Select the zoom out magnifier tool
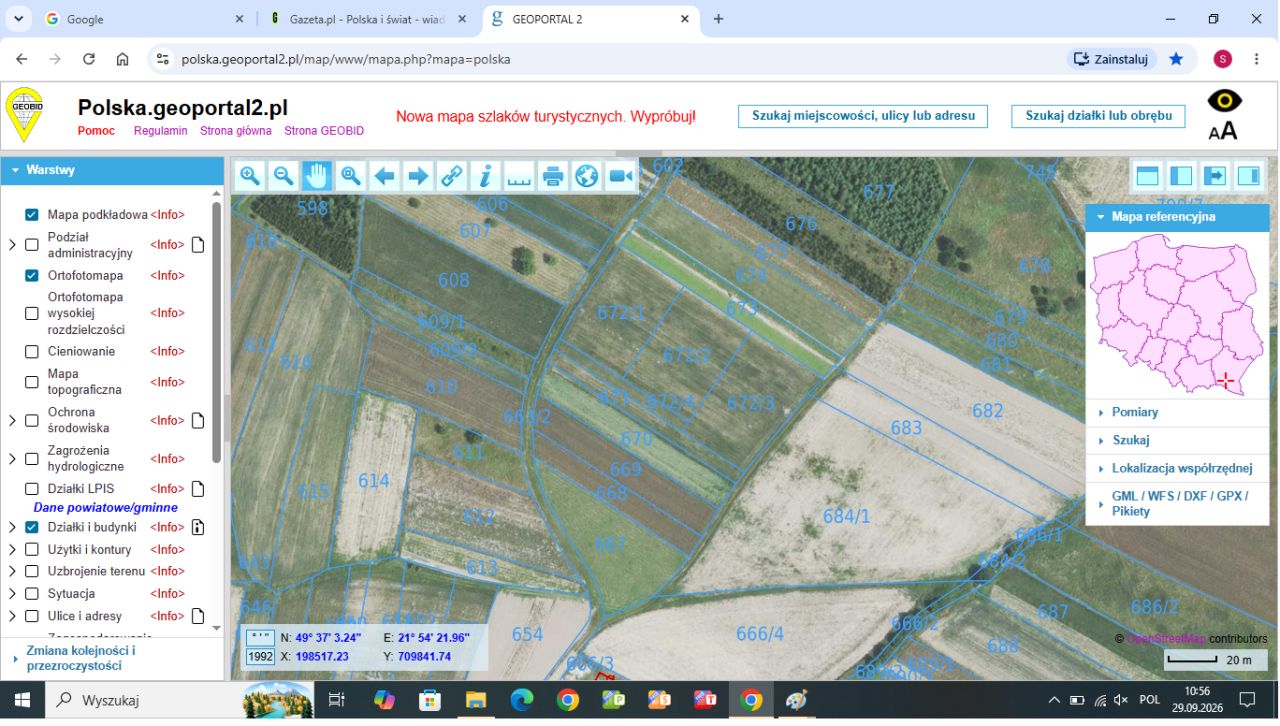The width and height of the screenshot is (1280, 726). [284, 176]
